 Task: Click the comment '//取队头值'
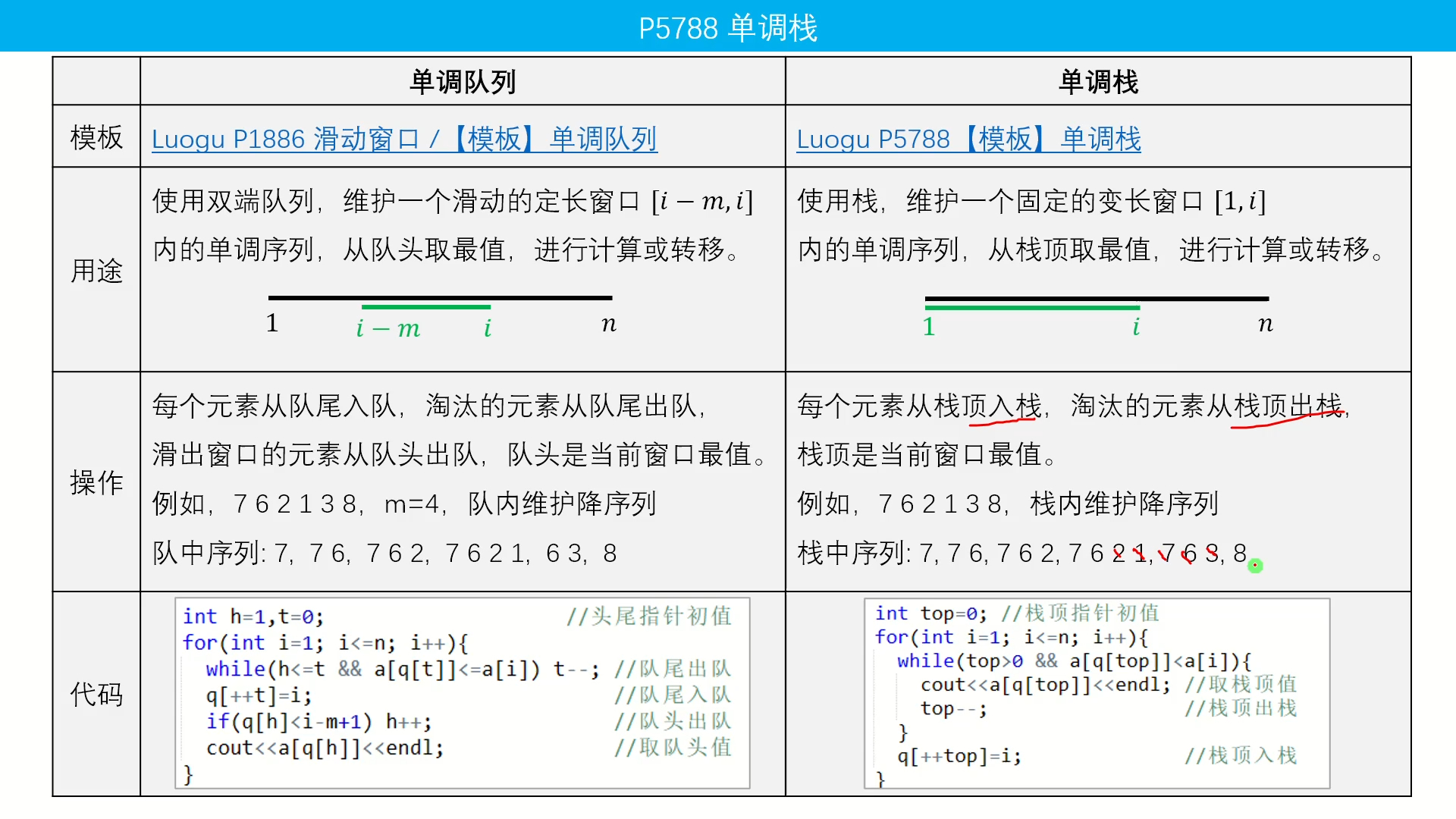click(673, 748)
